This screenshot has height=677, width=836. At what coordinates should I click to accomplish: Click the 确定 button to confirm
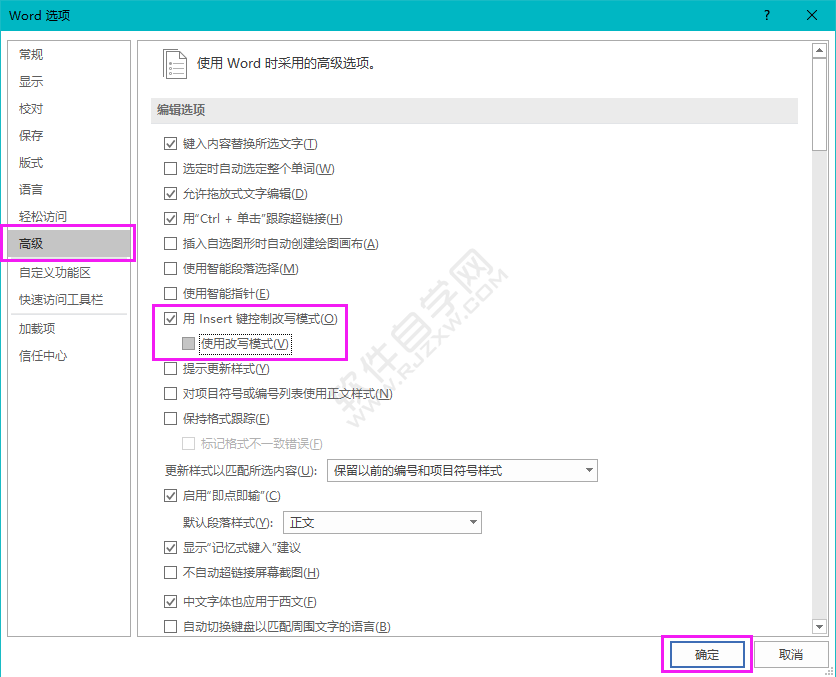tap(706, 654)
